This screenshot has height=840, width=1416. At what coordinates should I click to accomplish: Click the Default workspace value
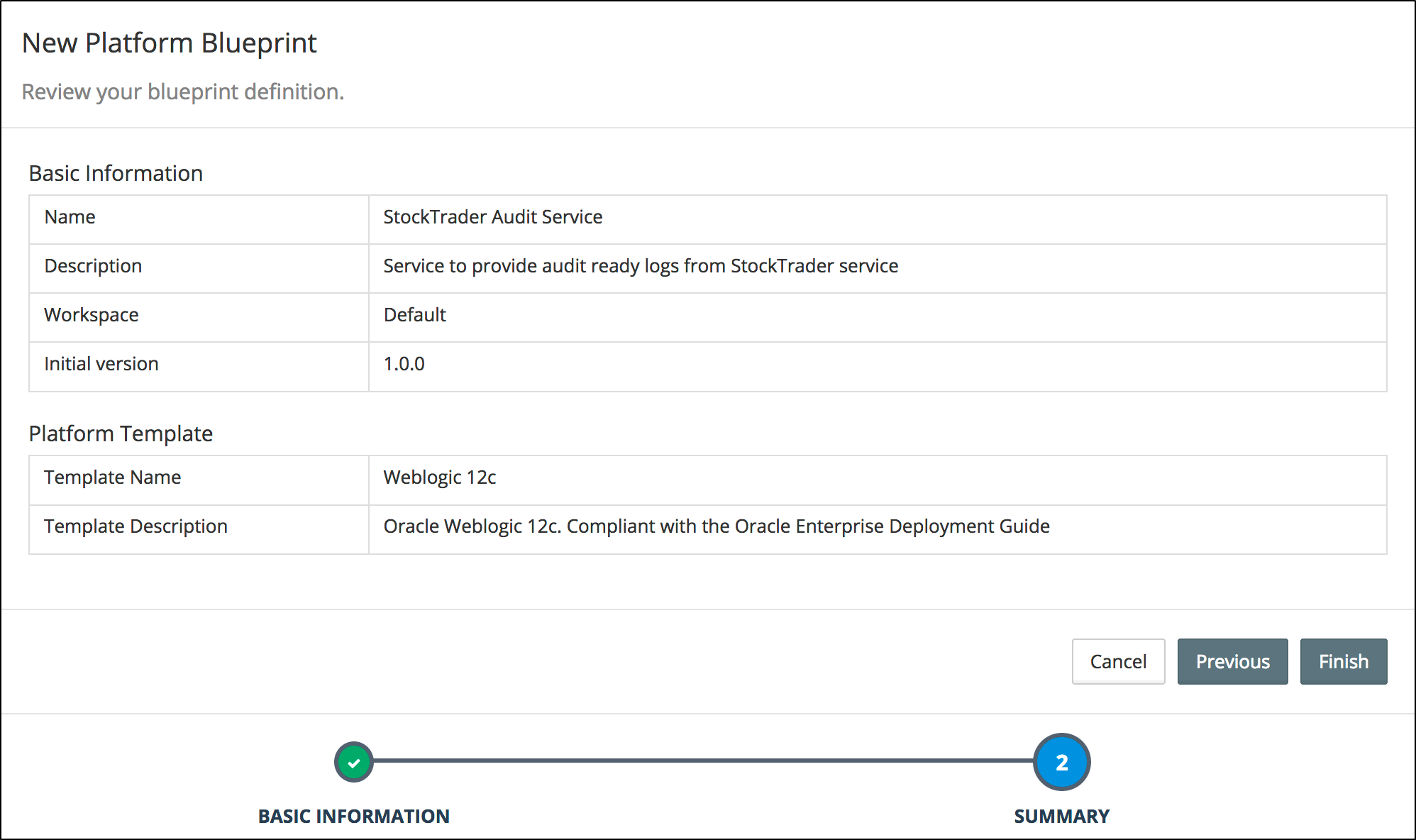coord(414,315)
